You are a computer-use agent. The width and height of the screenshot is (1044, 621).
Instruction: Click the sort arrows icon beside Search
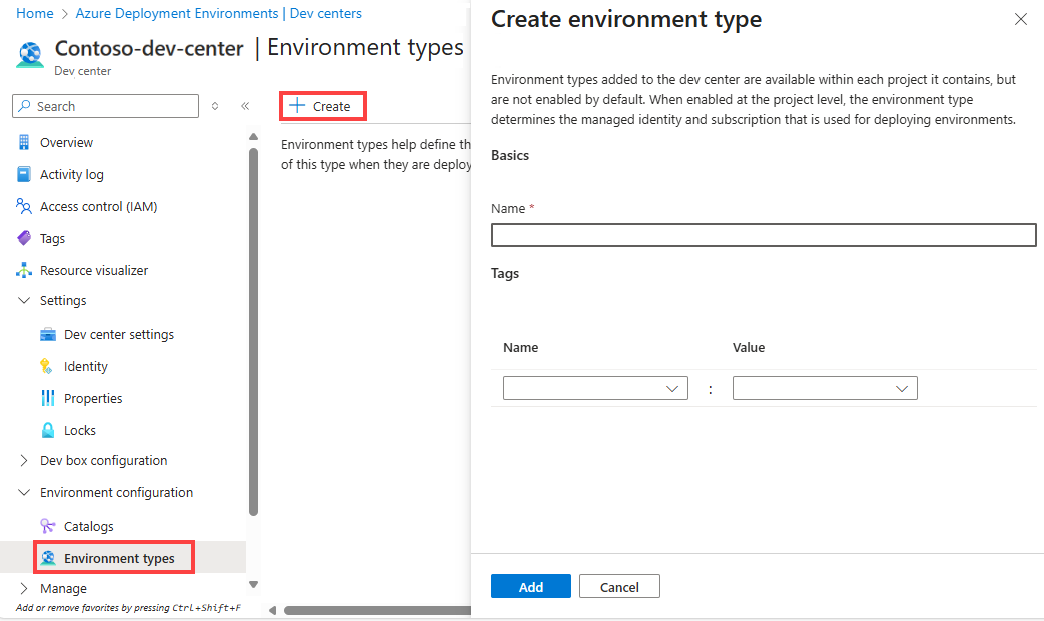pos(215,106)
